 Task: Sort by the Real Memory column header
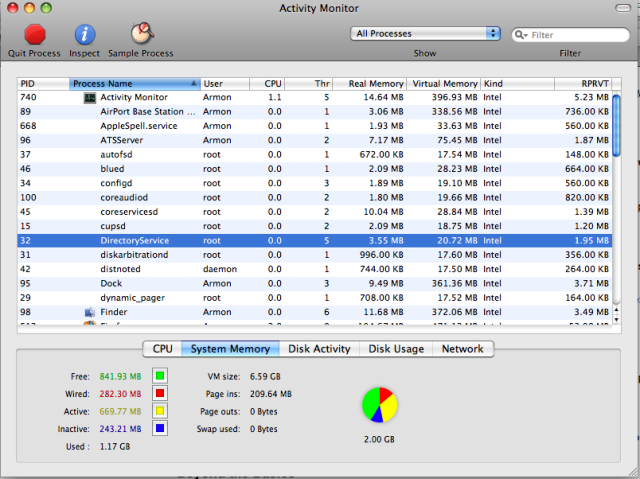(x=370, y=84)
